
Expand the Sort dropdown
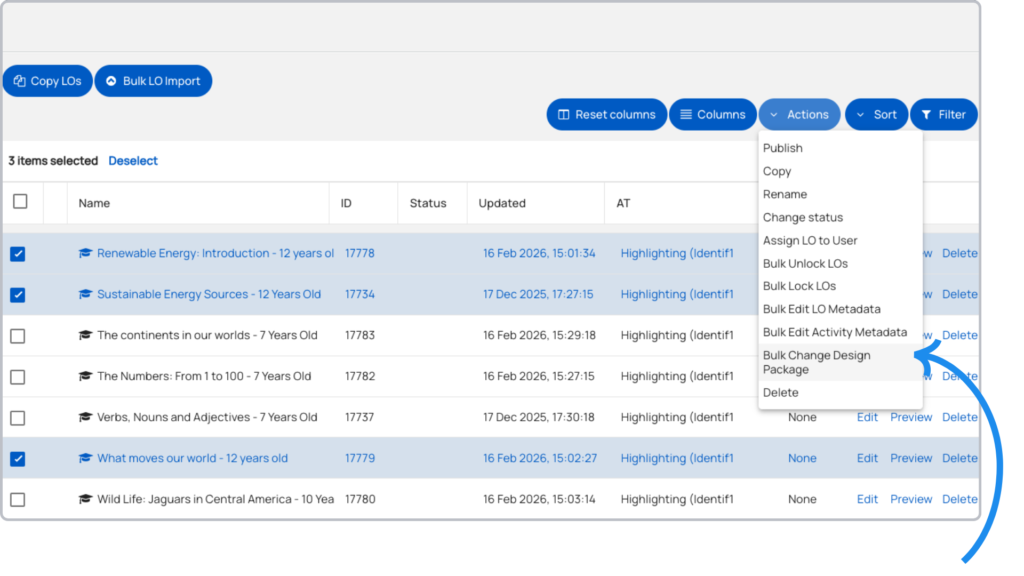click(876, 115)
